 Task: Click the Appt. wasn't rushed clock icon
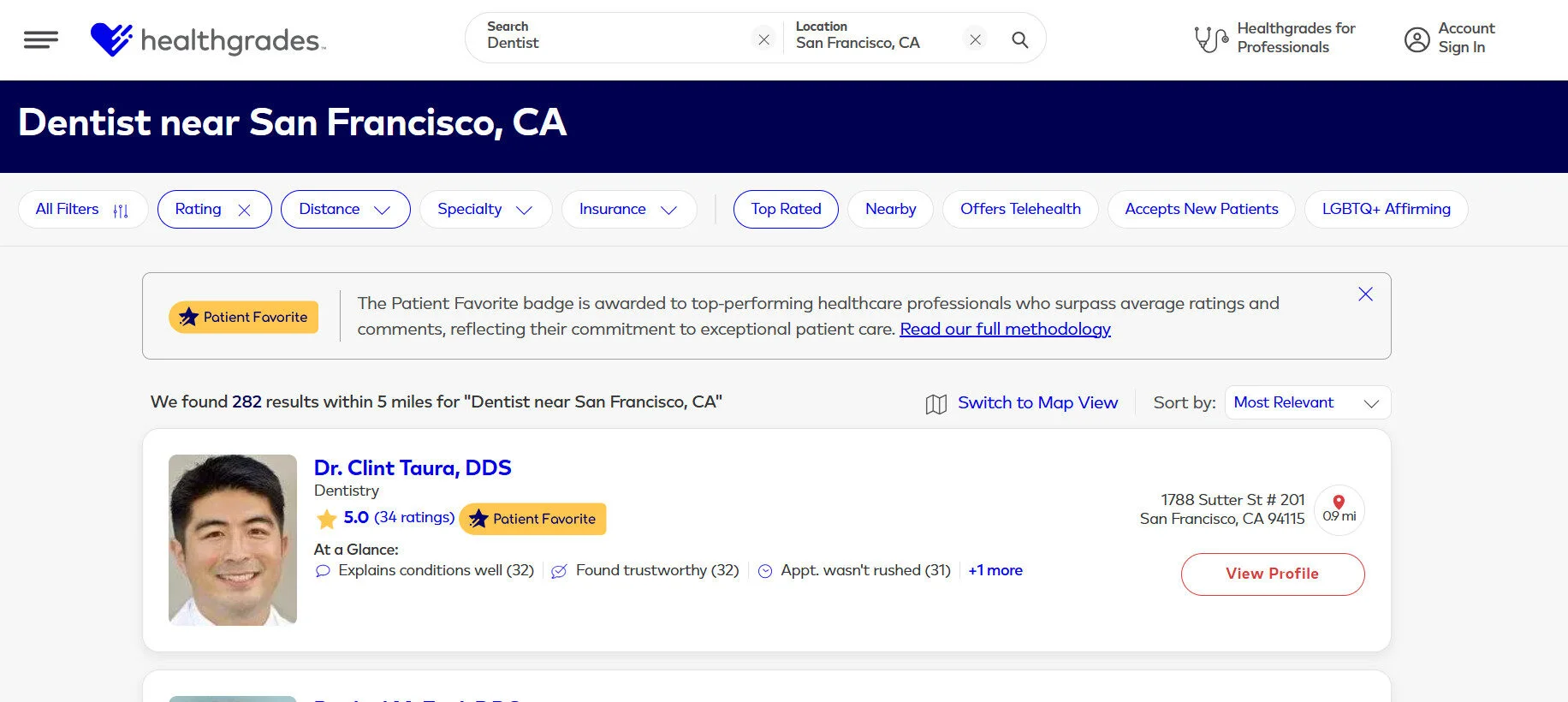[x=765, y=571]
